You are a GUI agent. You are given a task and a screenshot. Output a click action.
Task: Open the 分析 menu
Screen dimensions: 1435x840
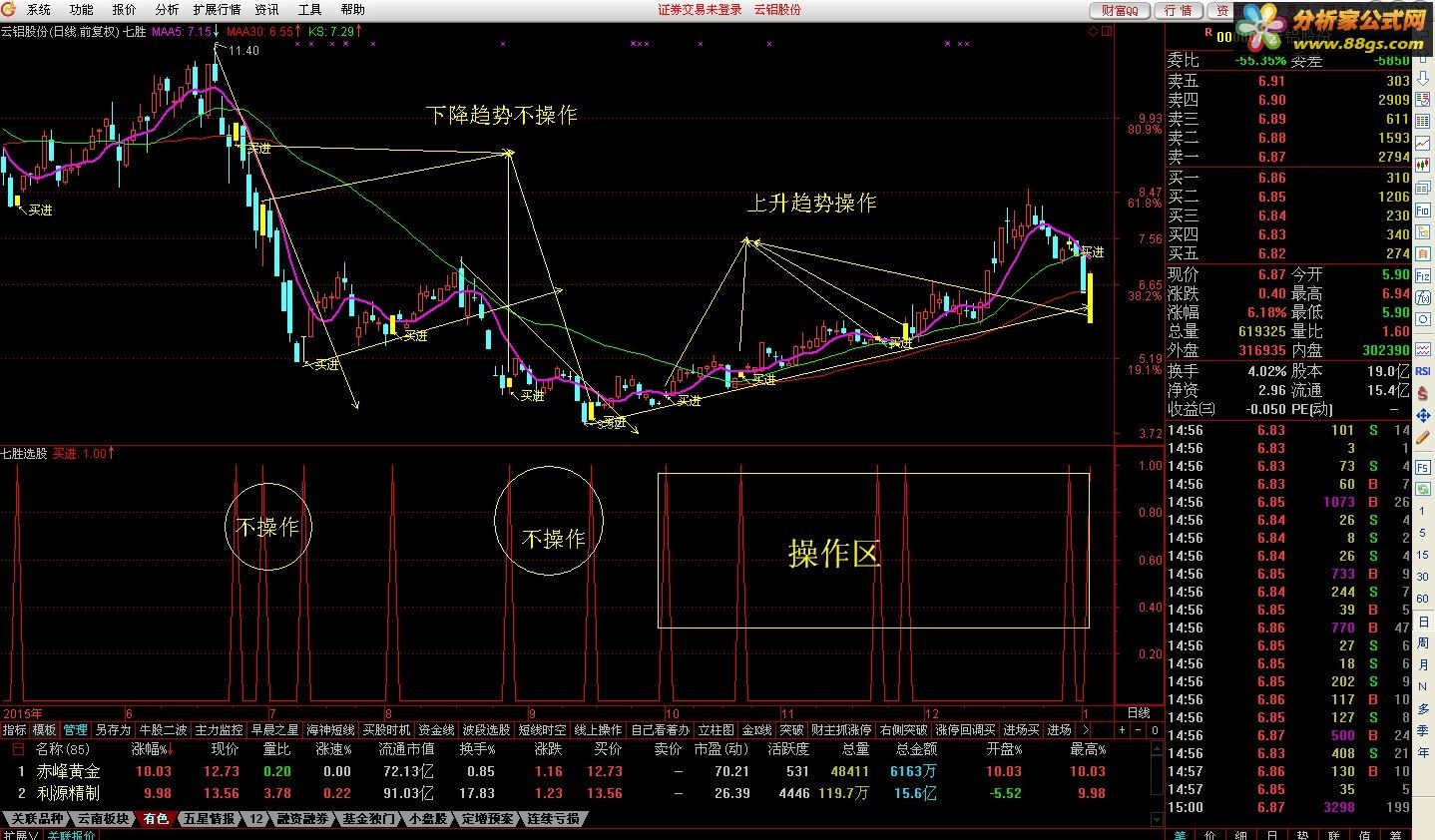[x=167, y=10]
